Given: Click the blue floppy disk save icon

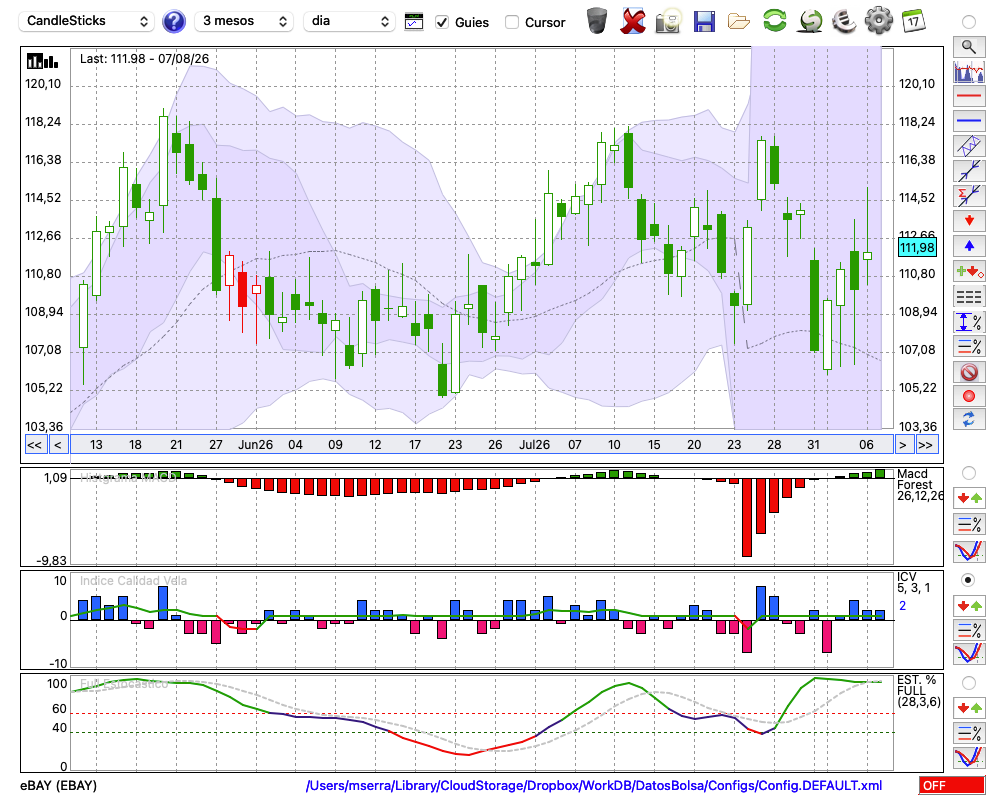Looking at the screenshot, I should tap(703, 21).
